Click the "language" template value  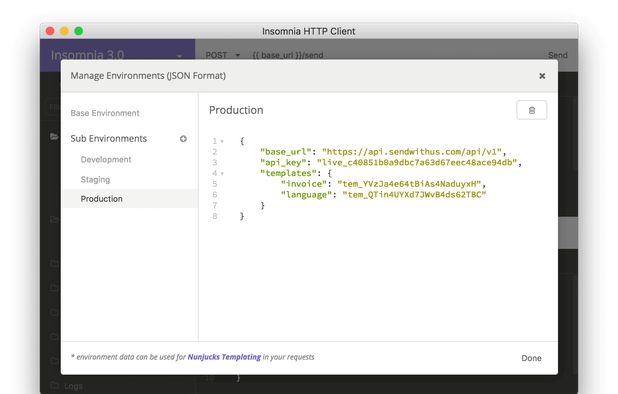[414, 195]
